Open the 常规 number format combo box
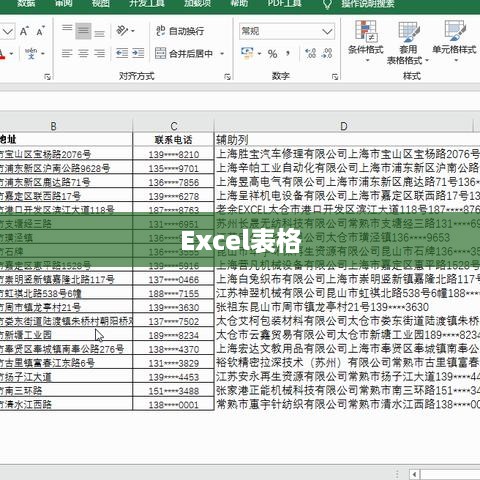This screenshot has width=480, height=480. point(287,31)
